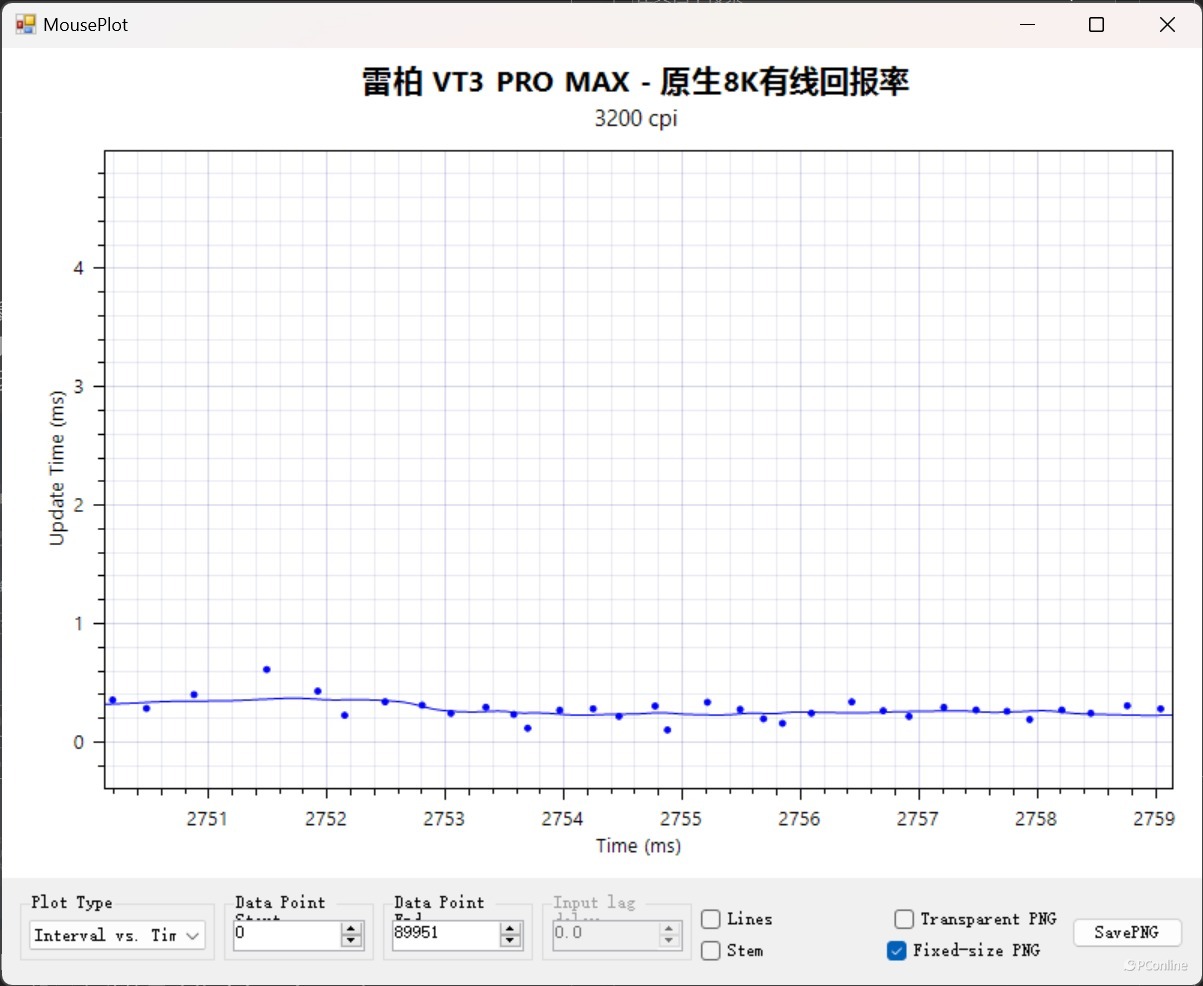This screenshot has width=1203, height=986.
Task: Click the SavePNG button
Action: coord(1127,932)
